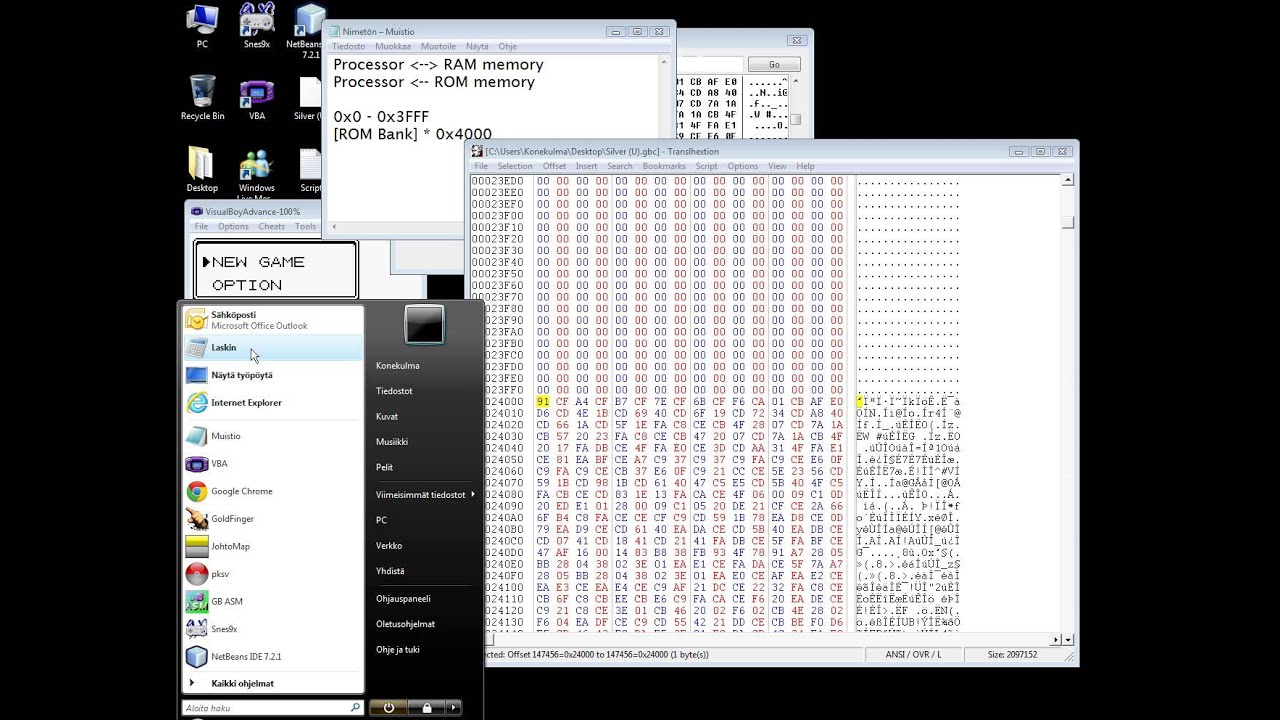Image resolution: width=1280 pixels, height=720 pixels.
Task: Open Konekulma user folder link
Action: 398,365
